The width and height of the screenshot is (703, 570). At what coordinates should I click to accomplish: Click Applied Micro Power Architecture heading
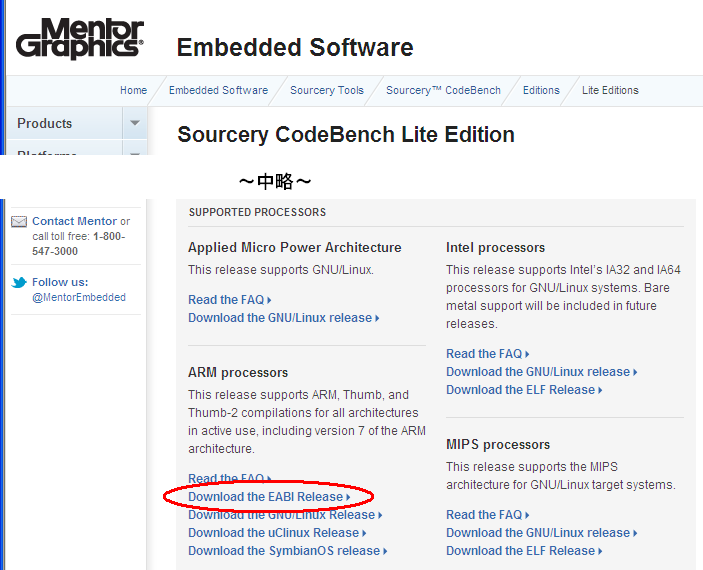coord(295,248)
